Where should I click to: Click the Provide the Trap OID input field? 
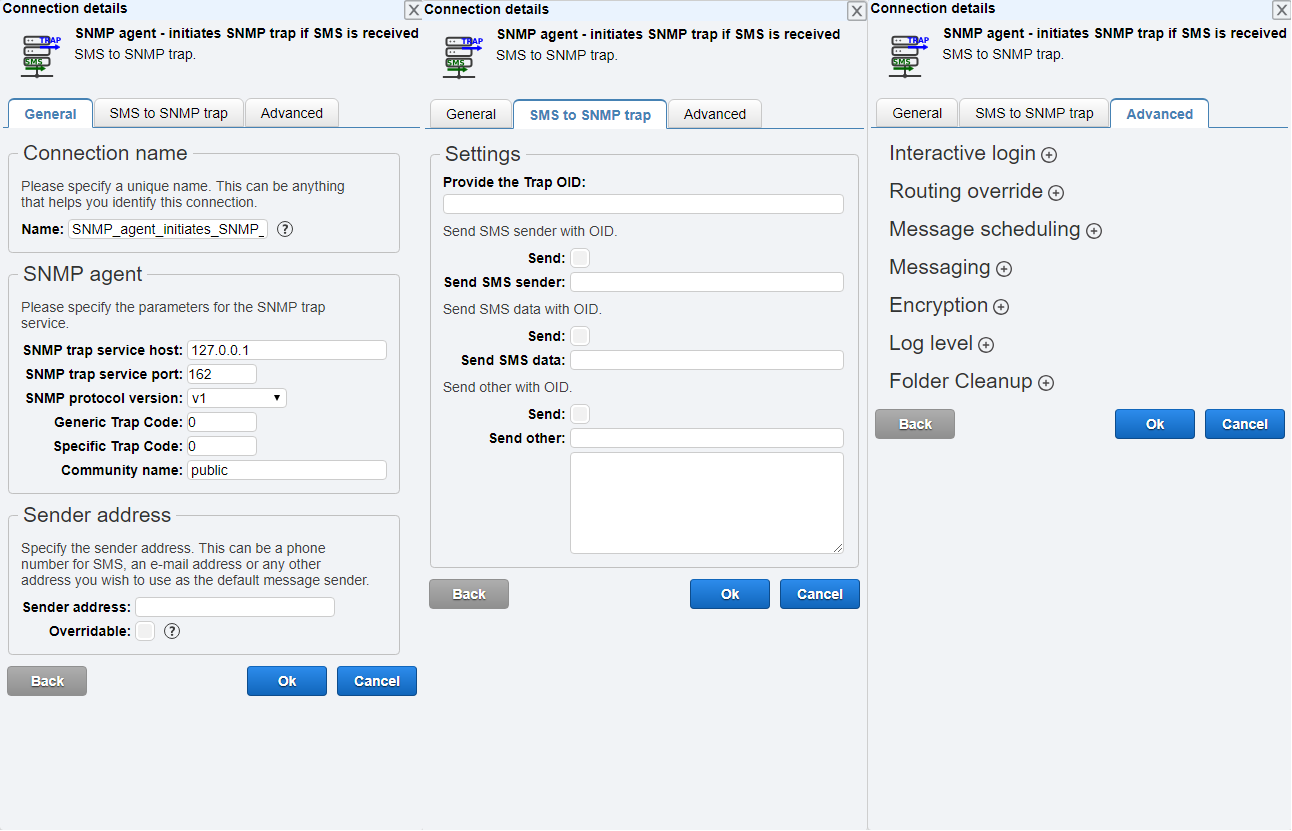click(x=643, y=203)
